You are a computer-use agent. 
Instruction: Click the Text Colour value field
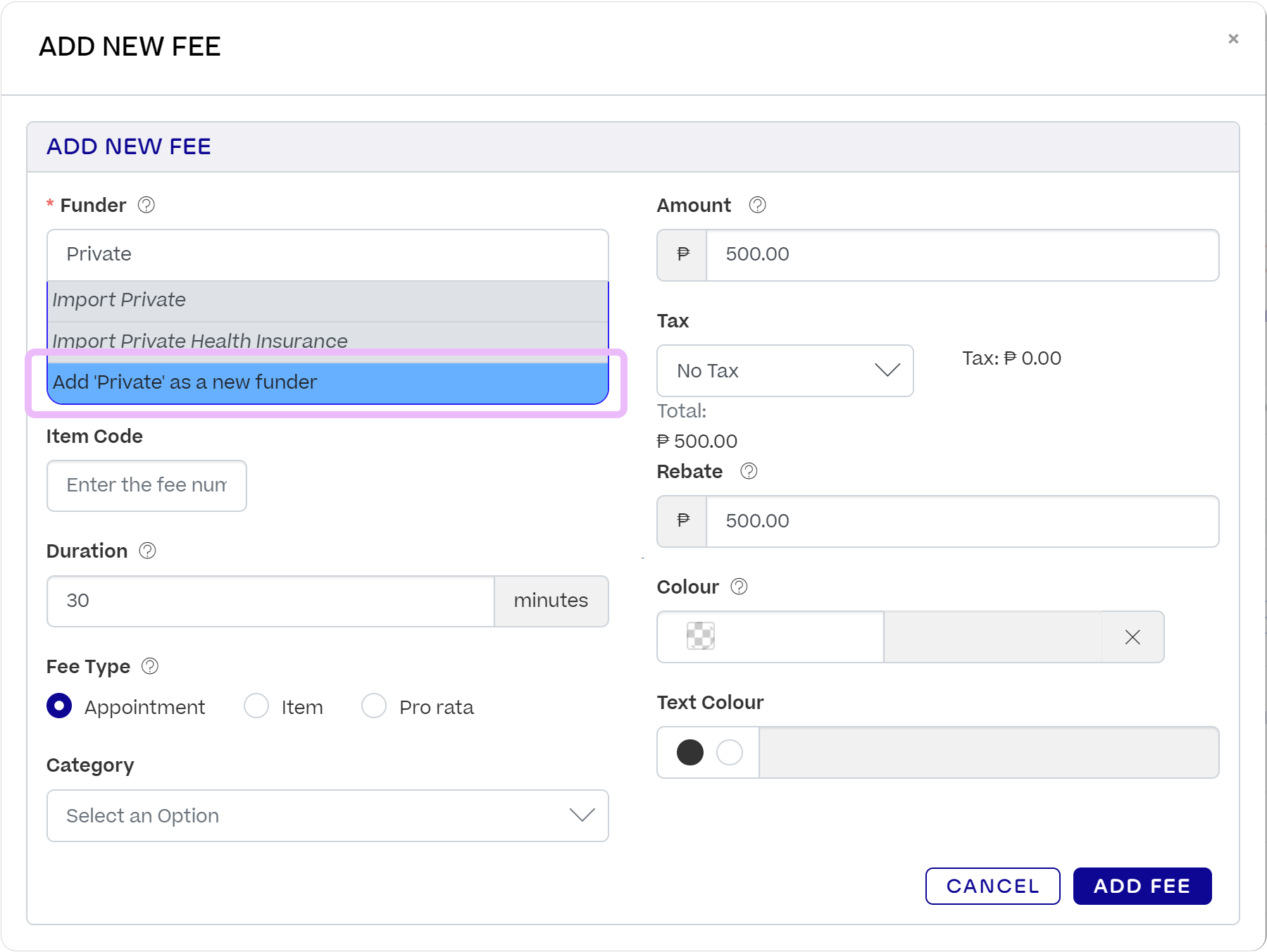click(989, 752)
